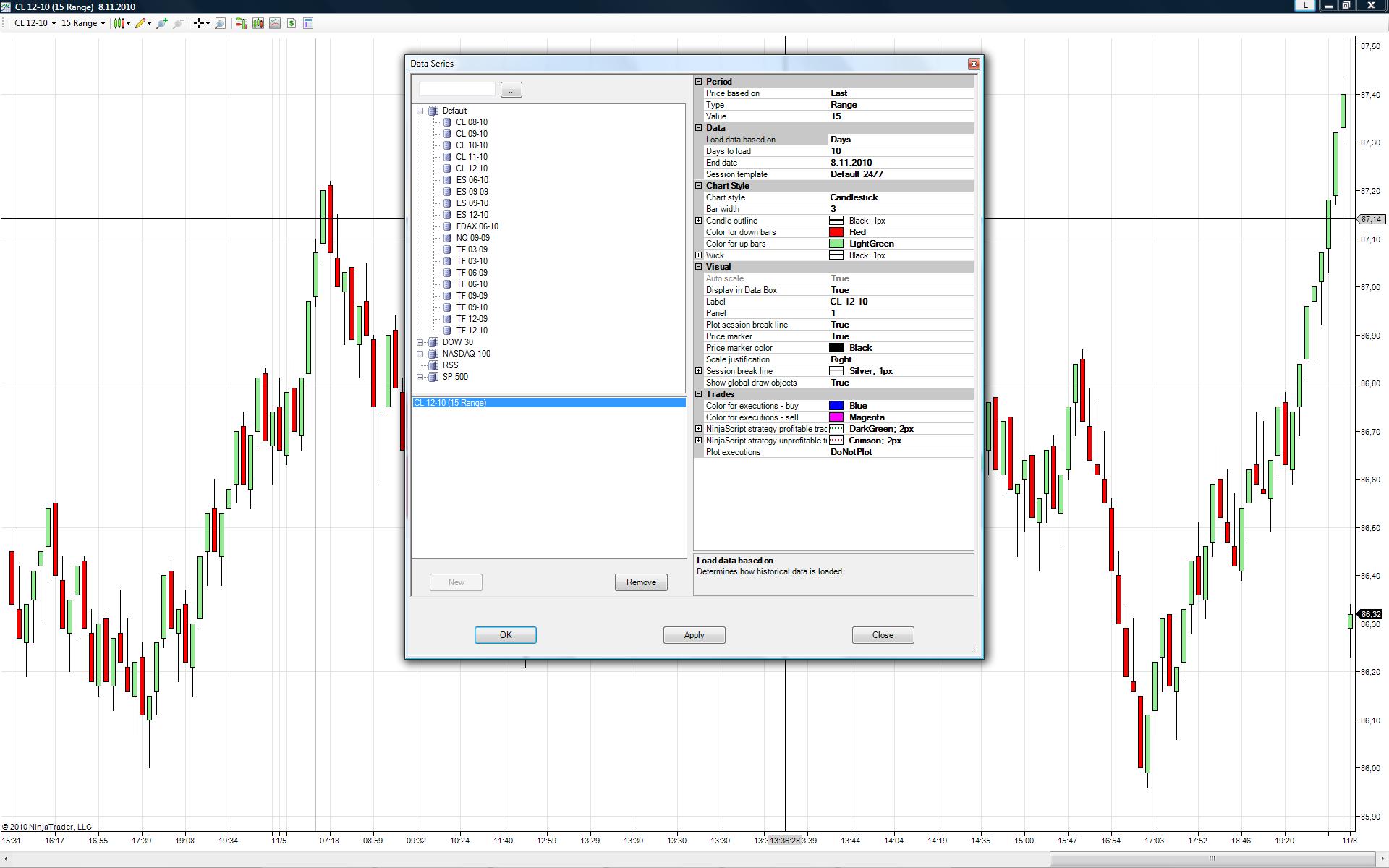Viewport: 1389px width, 868px height.
Task: Open the drawing tools pencil icon
Action: 141,23
